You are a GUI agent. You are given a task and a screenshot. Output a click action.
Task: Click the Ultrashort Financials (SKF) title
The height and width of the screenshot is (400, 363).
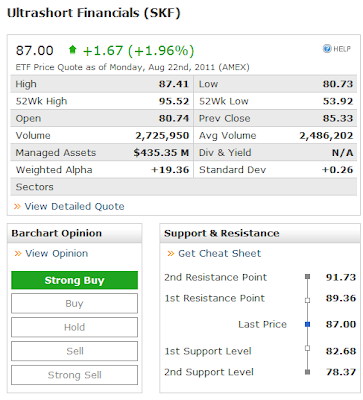pos(94,13)
